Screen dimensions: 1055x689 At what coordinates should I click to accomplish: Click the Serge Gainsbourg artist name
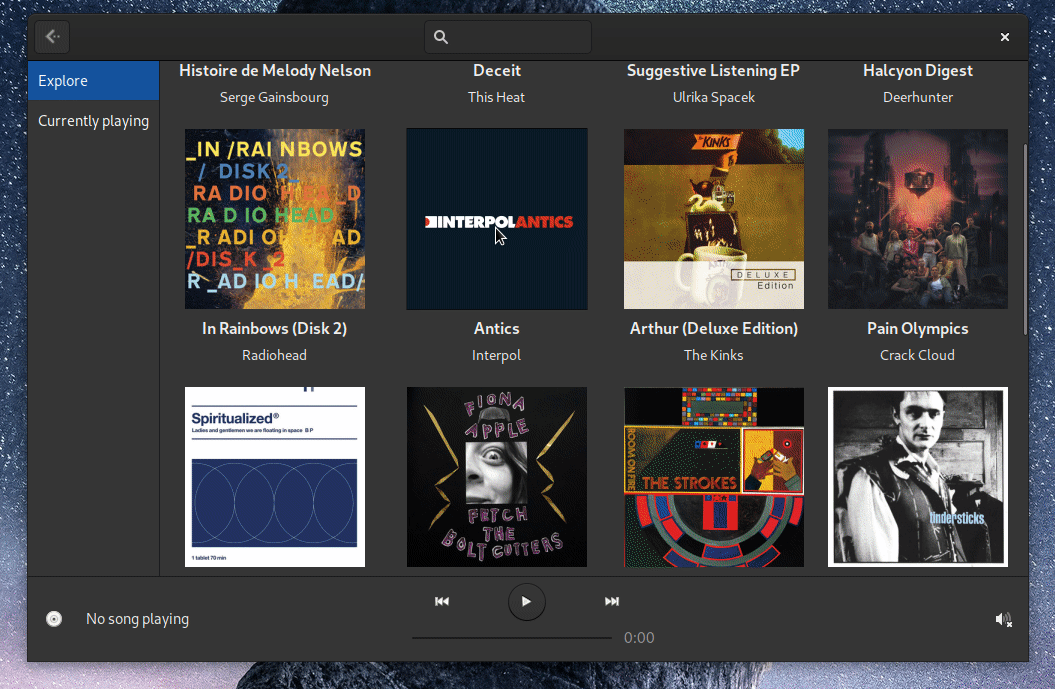coord(275,98)
